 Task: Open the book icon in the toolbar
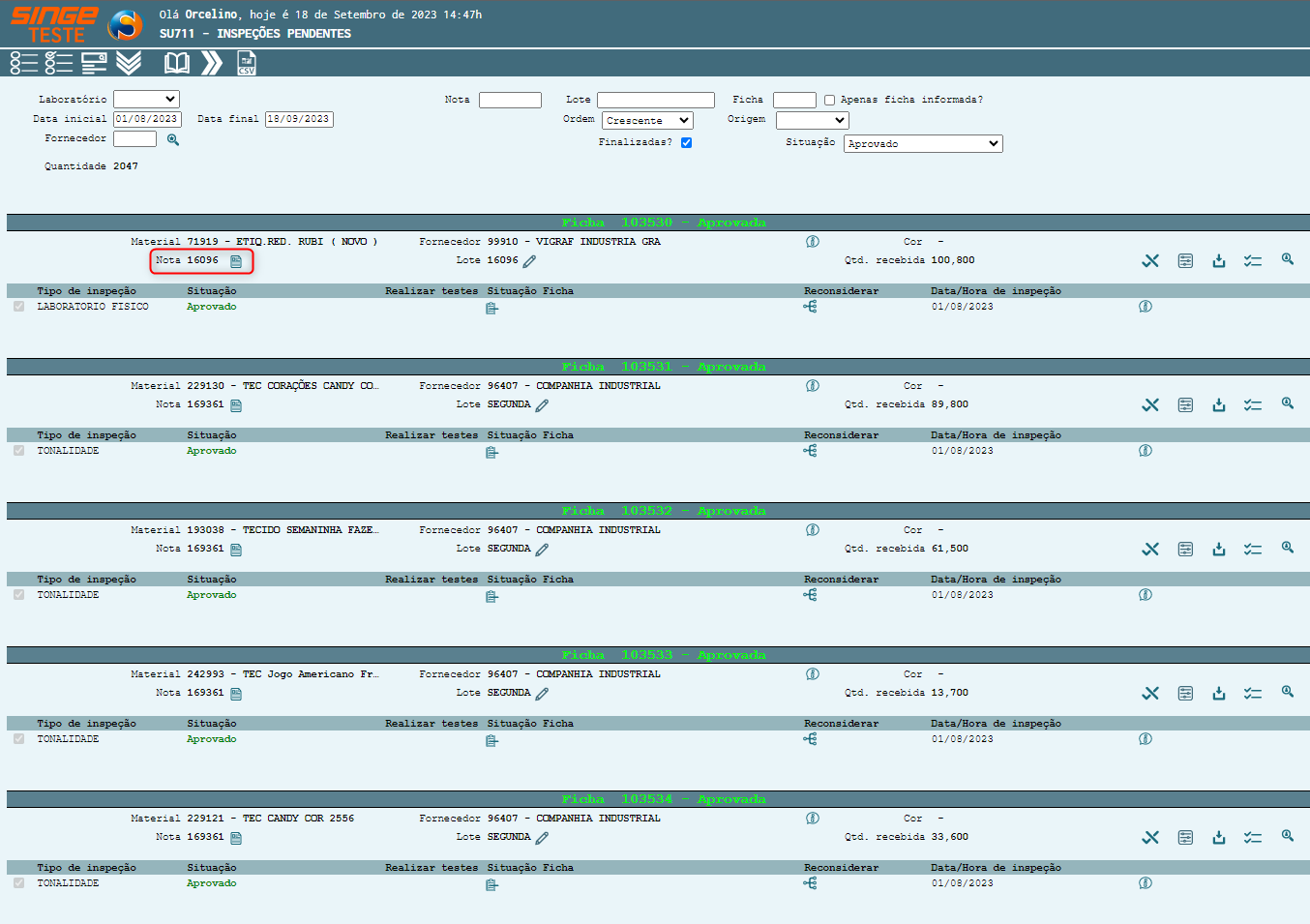point(177,64)
